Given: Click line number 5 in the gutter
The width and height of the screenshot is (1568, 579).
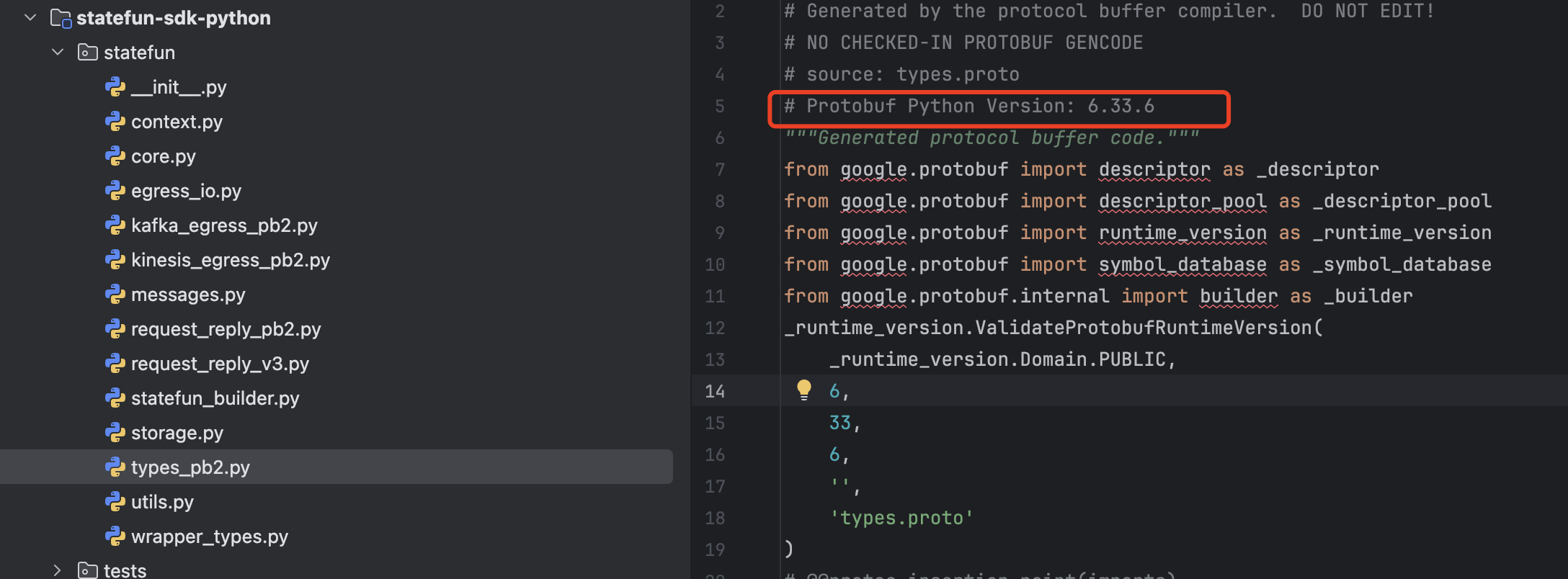Looking at the screenshot, I should point(719,106).
